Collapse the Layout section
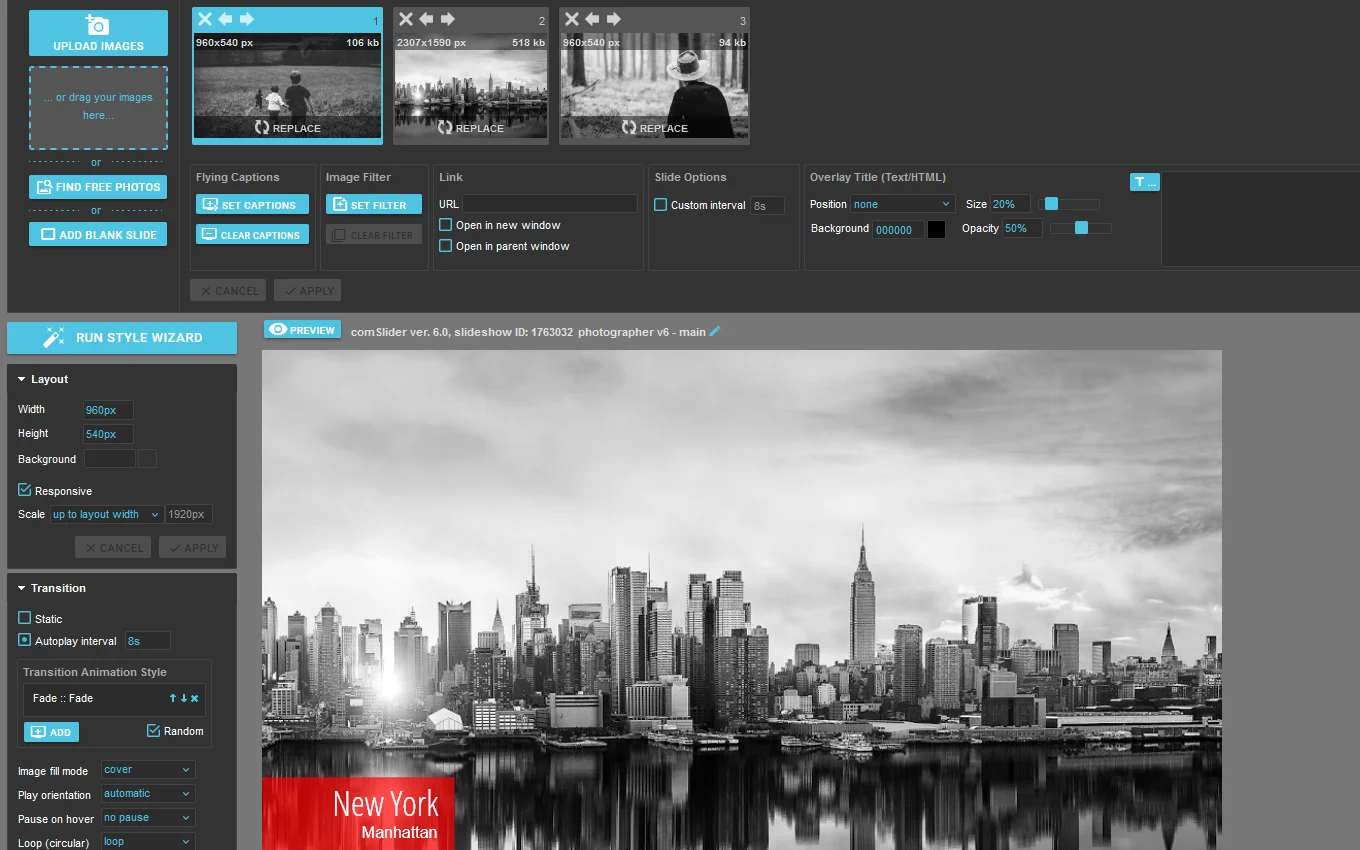Screen dimensions: 1360x850 pyautogui.click(x=43, y=380)
